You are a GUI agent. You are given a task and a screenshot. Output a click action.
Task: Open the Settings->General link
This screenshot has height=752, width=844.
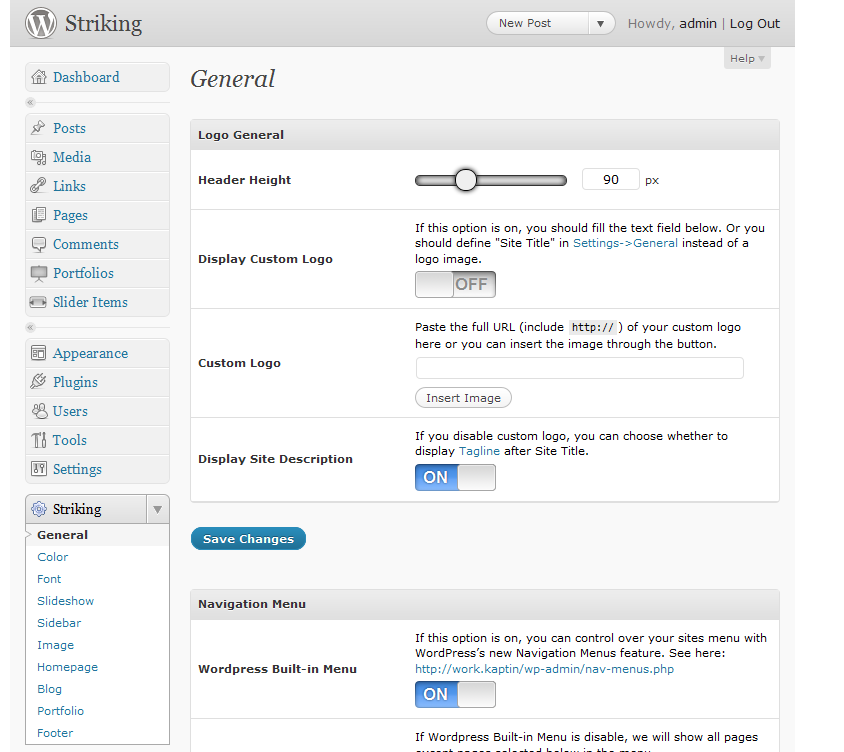[625, 243]
